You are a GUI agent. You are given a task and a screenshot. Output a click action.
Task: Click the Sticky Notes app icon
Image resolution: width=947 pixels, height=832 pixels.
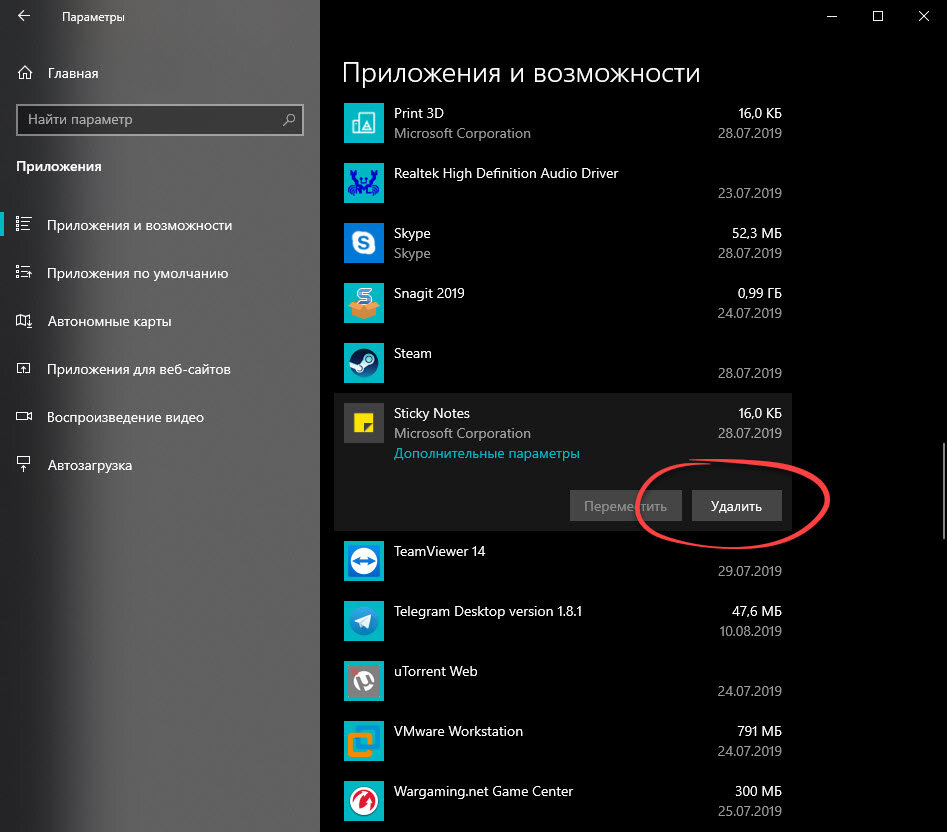(x=364, y=423)
